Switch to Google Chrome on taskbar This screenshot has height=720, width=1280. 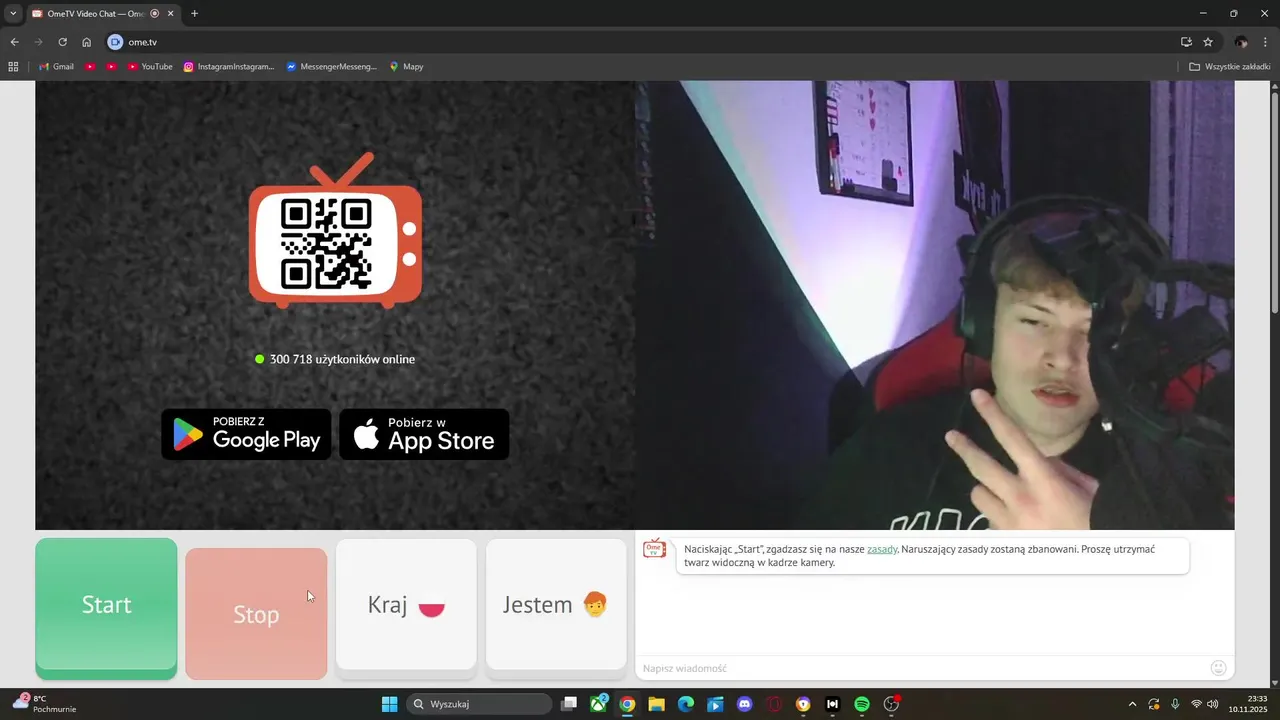point(627,704)
